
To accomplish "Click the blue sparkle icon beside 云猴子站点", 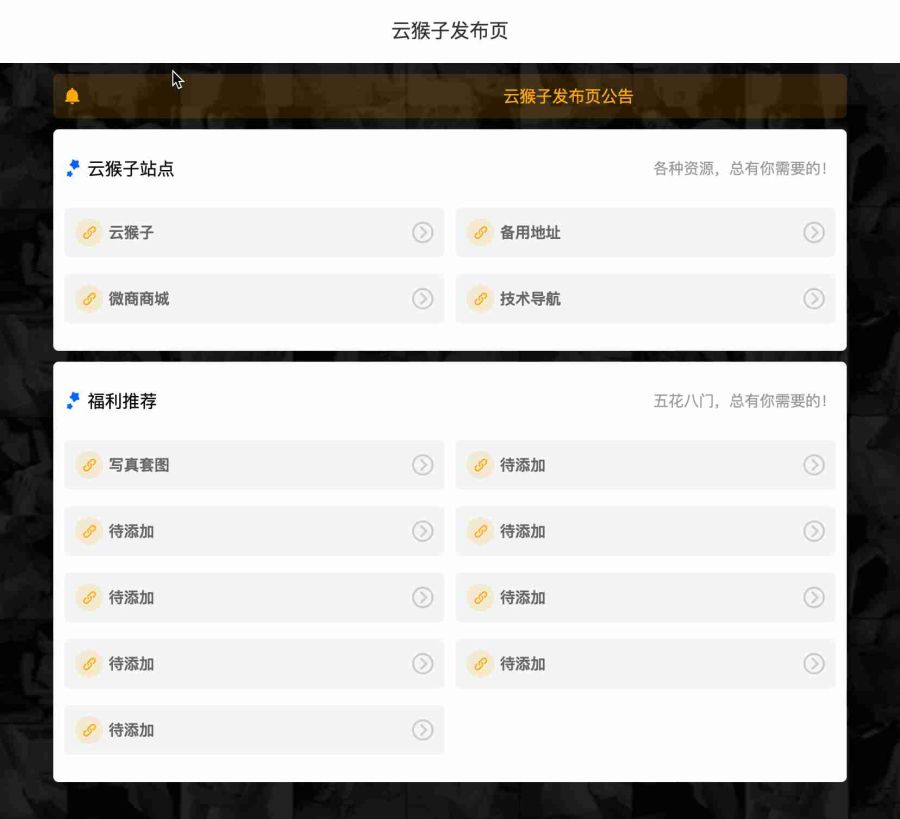I will click(71, 169).
